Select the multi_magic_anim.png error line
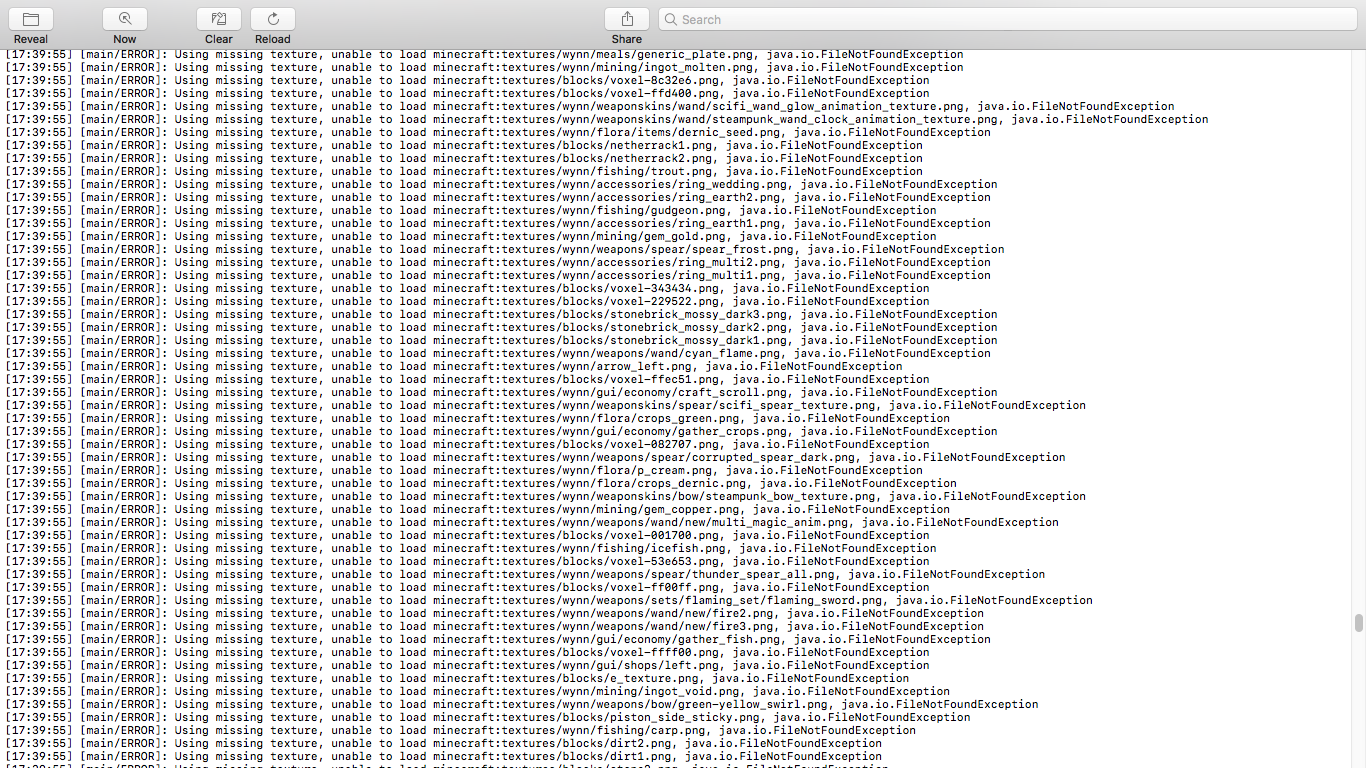 pos(532,523)
